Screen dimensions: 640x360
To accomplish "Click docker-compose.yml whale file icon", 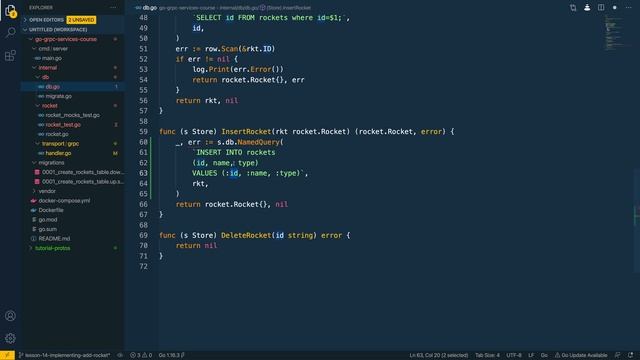I will [33, 201].
